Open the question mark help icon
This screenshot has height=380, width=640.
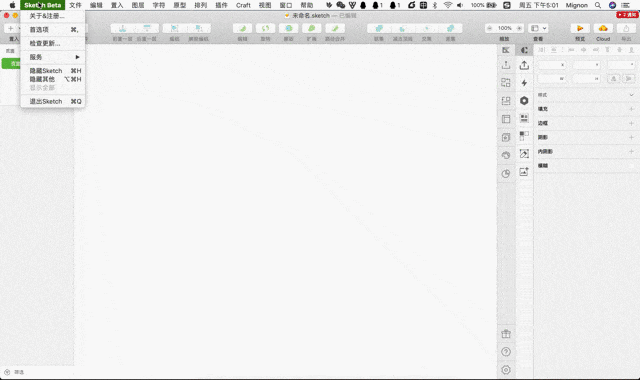point(506,352)
